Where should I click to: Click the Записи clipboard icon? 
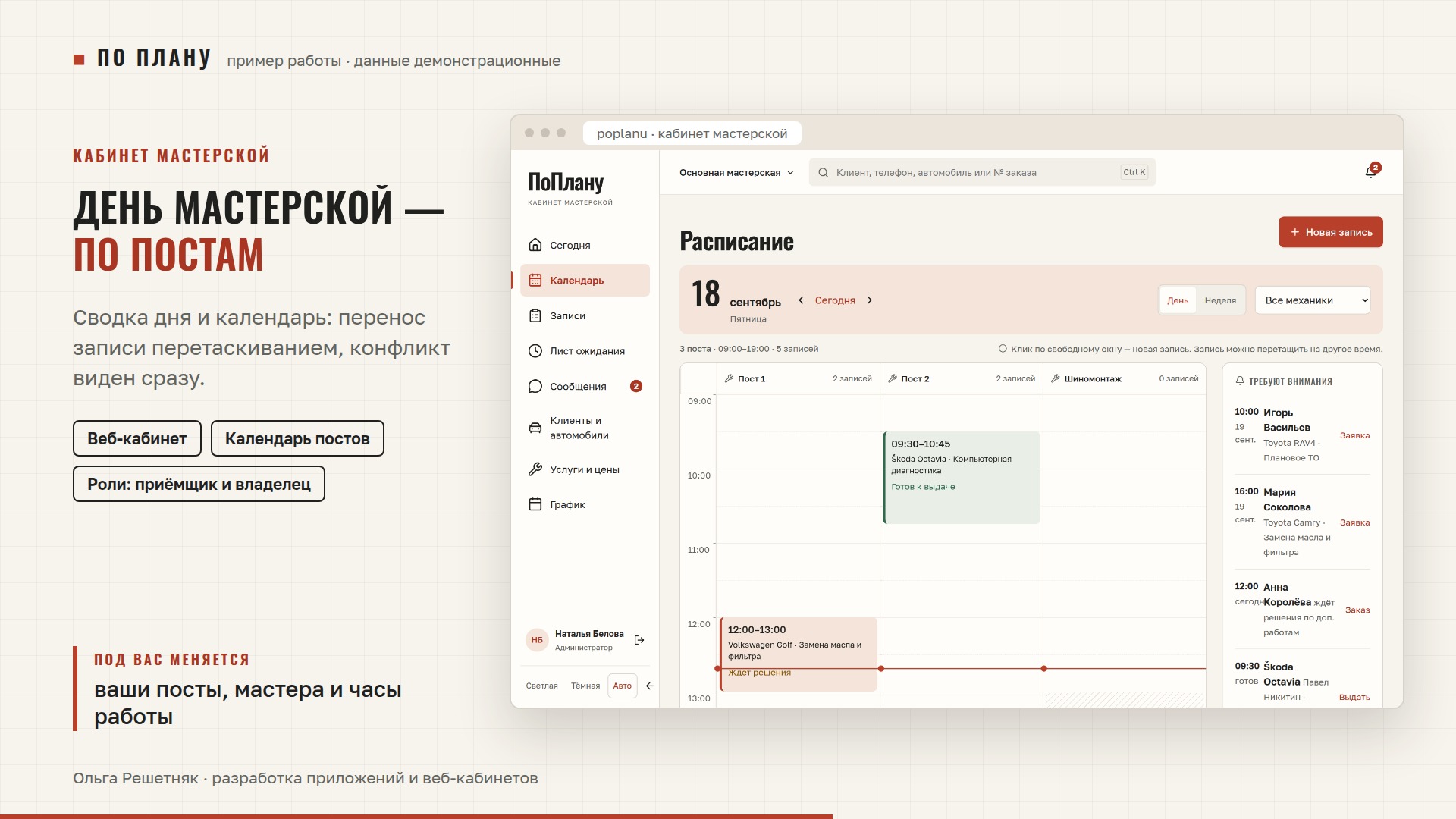(535, 315)
